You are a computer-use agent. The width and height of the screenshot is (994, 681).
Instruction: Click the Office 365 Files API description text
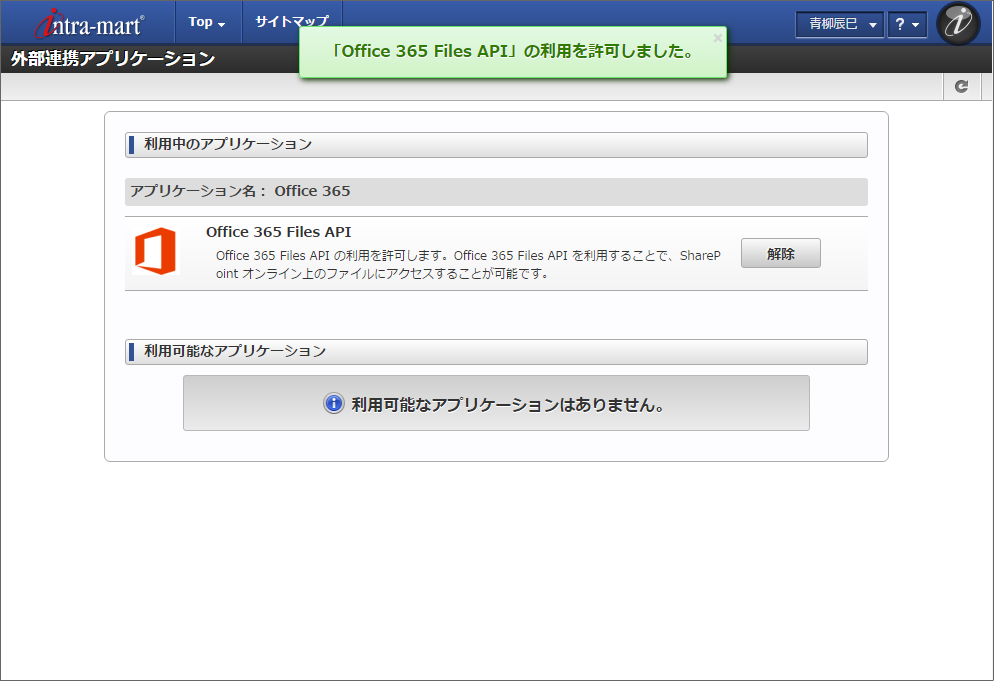[x=468, y=264]
